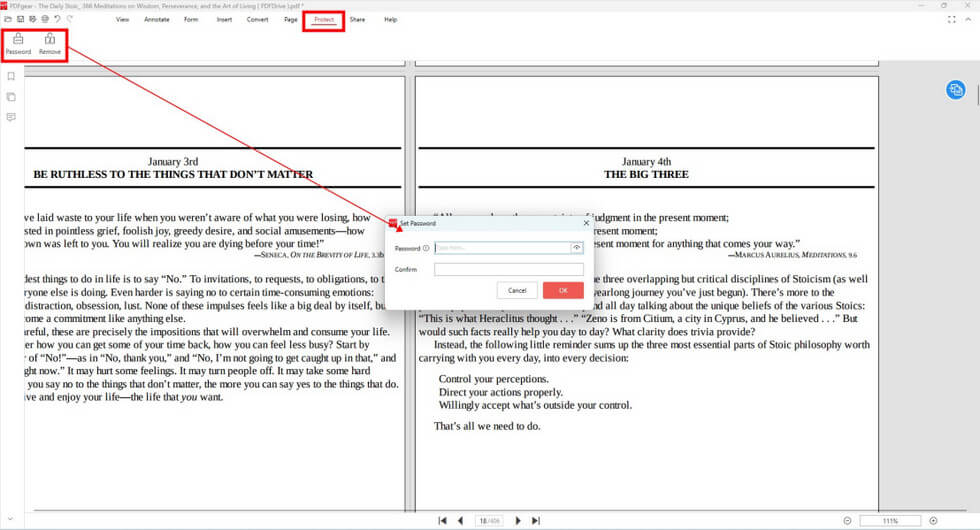This screenshot has height=530, width=980.
Task: Click the heading 'THE BIG THREE'
Action: coord(646,174)
